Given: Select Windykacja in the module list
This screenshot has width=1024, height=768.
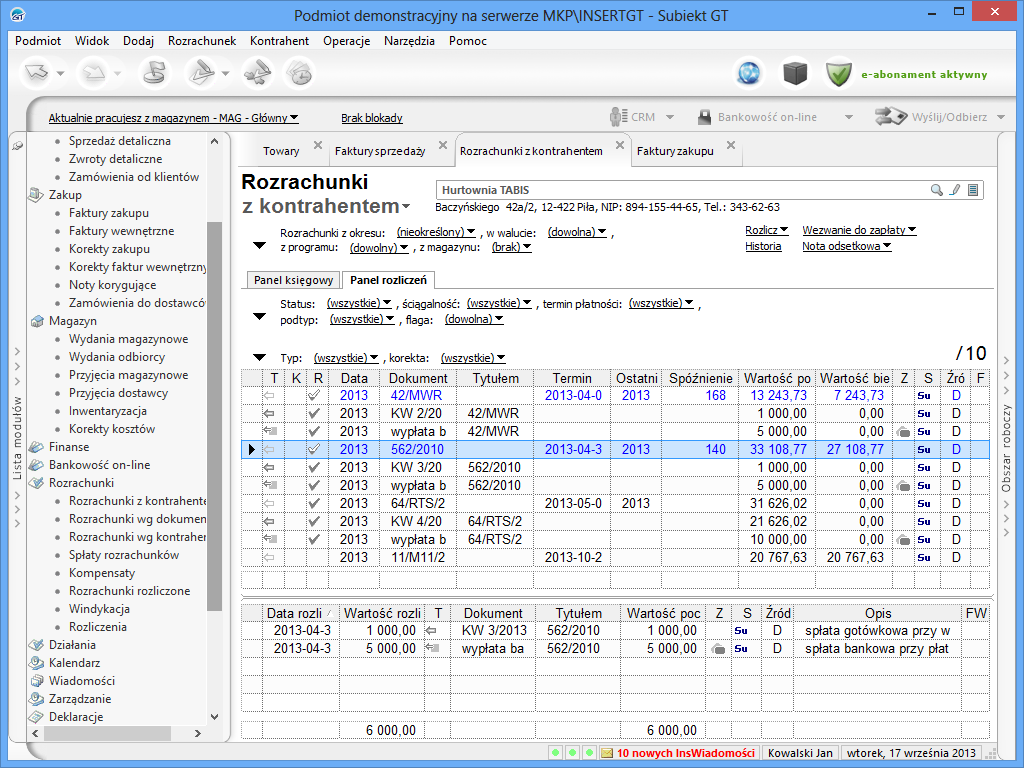Looking at the screenshot, I should 99,609.
